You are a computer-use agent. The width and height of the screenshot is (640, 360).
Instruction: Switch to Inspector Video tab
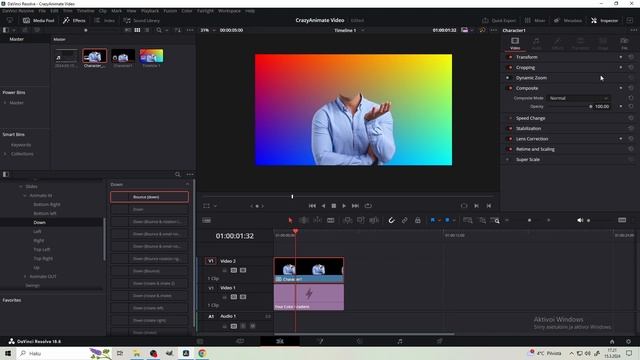pos(515,43)
